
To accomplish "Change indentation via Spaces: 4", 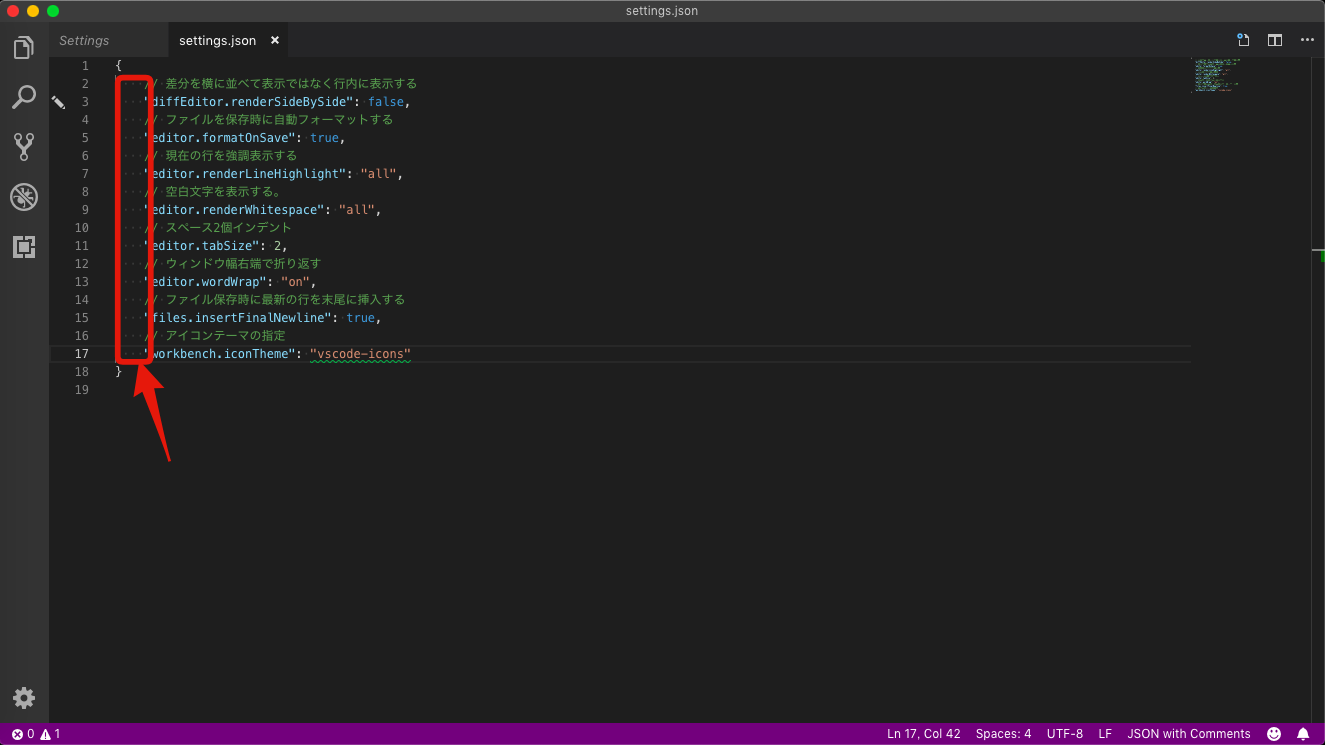I will tap(1004, 734).
